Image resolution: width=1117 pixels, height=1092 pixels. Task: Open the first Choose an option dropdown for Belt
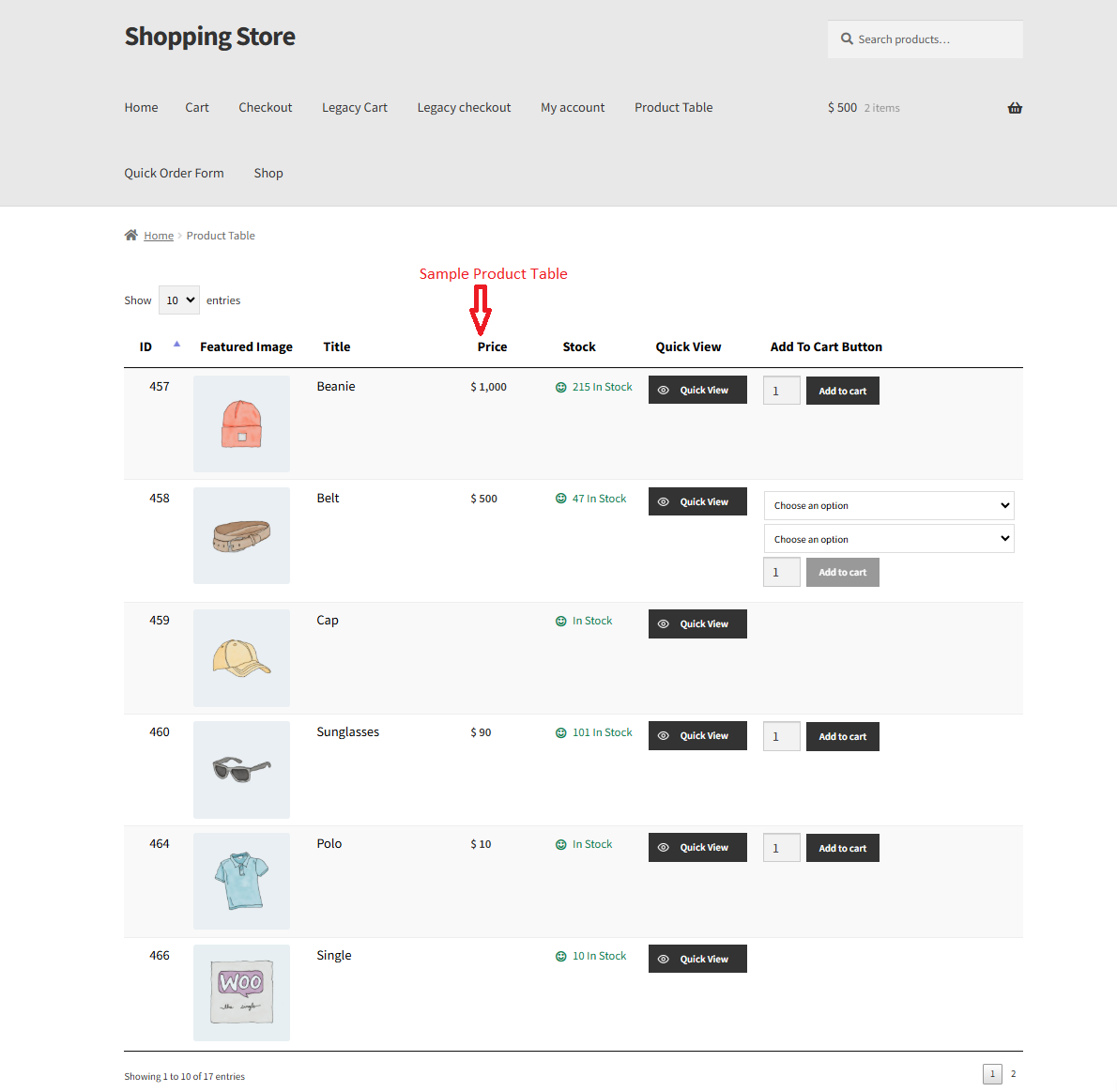pyautogui.click(x=888, y=505)
